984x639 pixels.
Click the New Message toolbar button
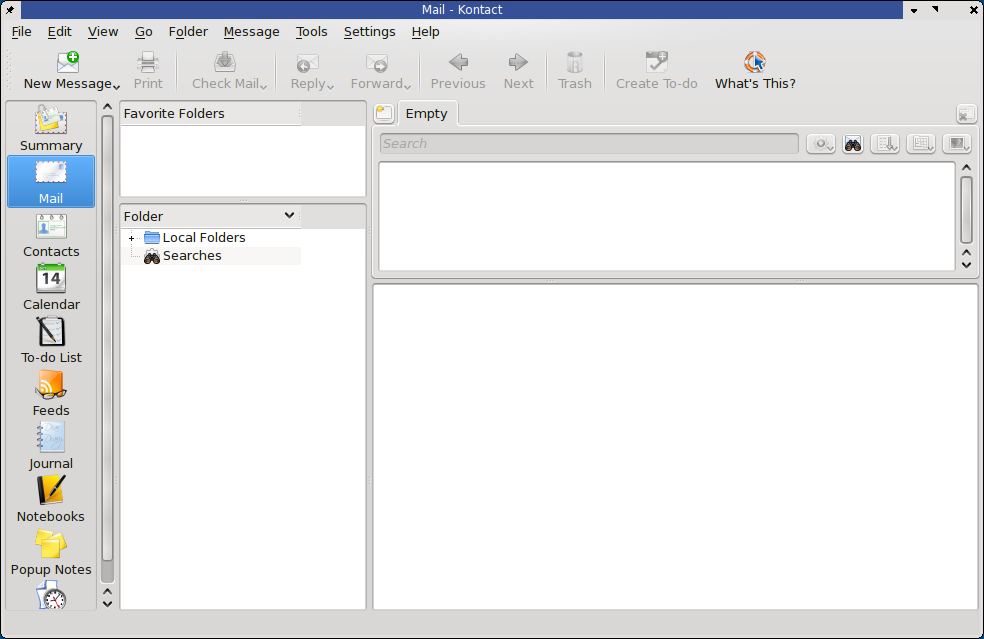pos(67,71)
